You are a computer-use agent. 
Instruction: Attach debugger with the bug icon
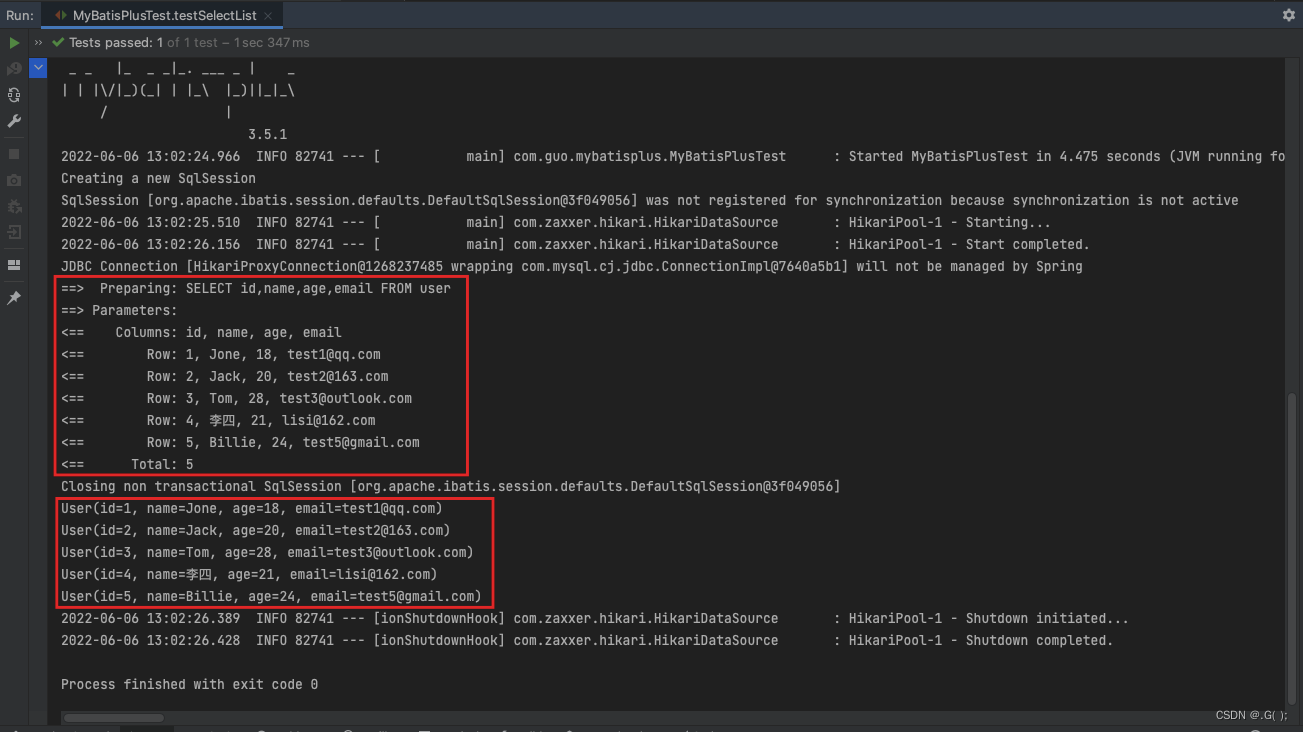coord(14,206)
